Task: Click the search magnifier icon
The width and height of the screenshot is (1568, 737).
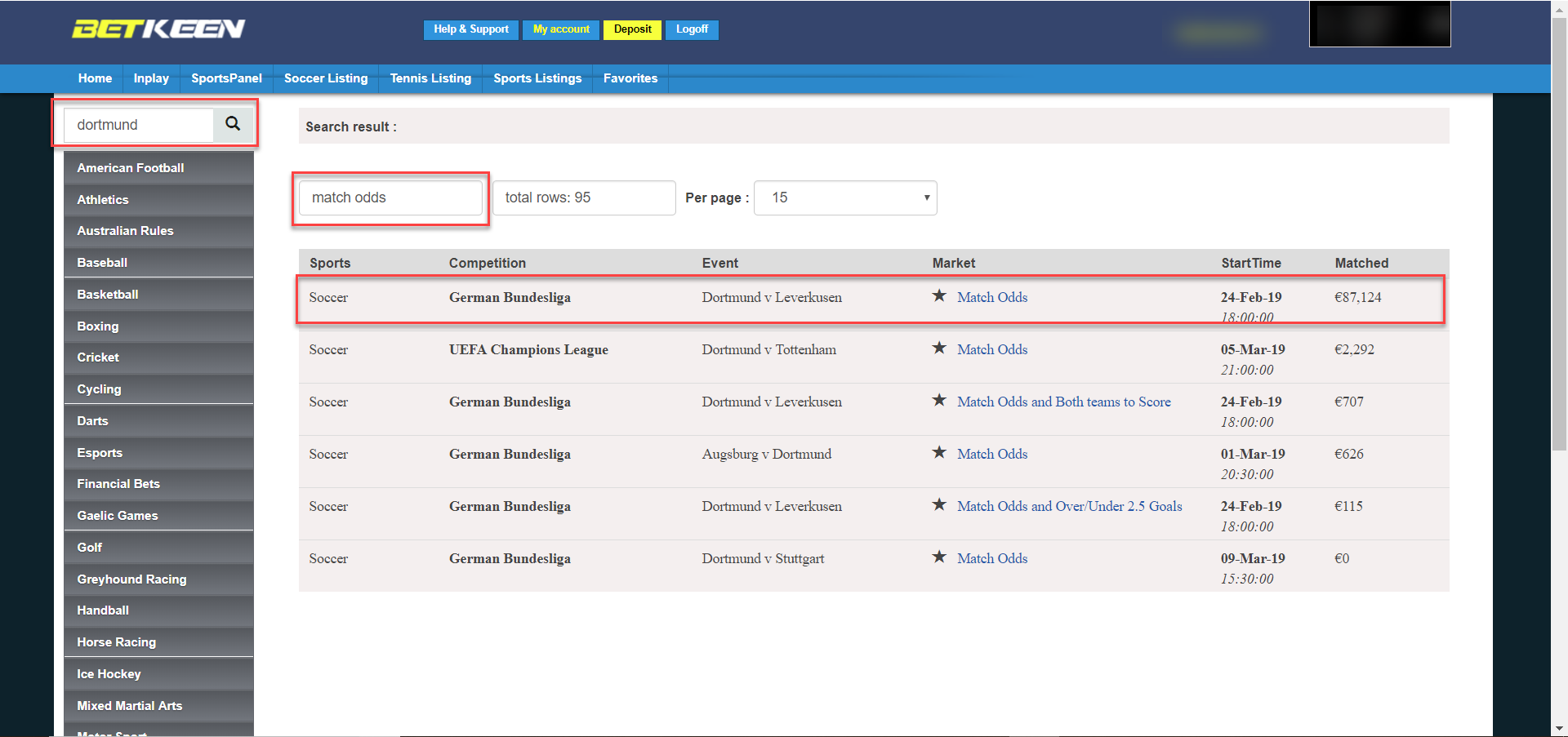Action: (233, 124)
